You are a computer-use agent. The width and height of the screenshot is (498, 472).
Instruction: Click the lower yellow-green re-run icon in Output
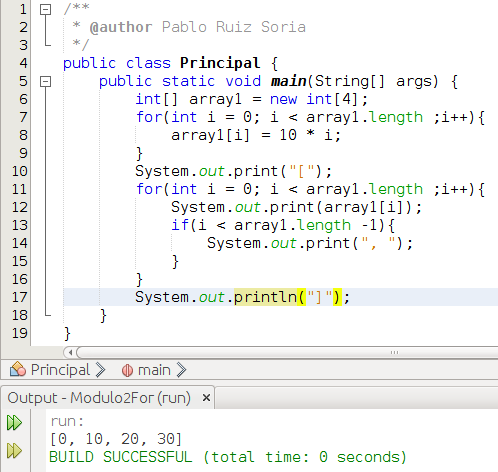click(x=14, y=451)
